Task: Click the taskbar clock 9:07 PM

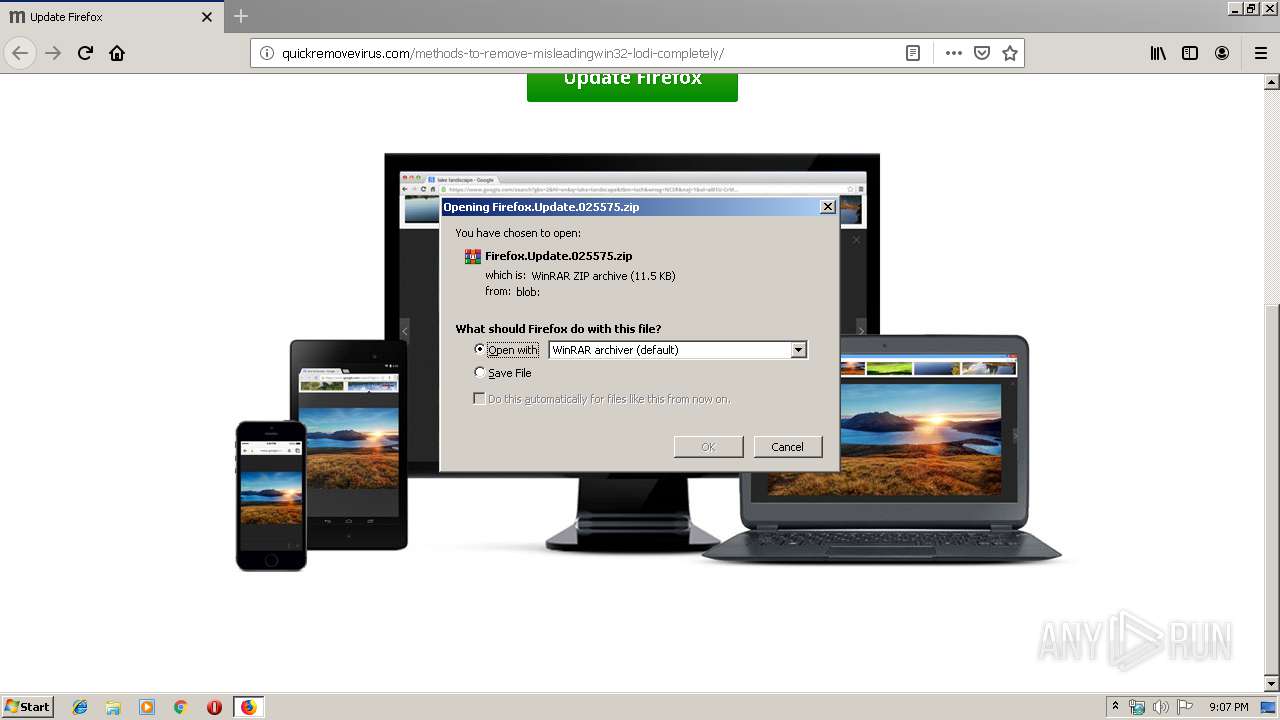Action: pyautogui.click(x=1228, y=707)
